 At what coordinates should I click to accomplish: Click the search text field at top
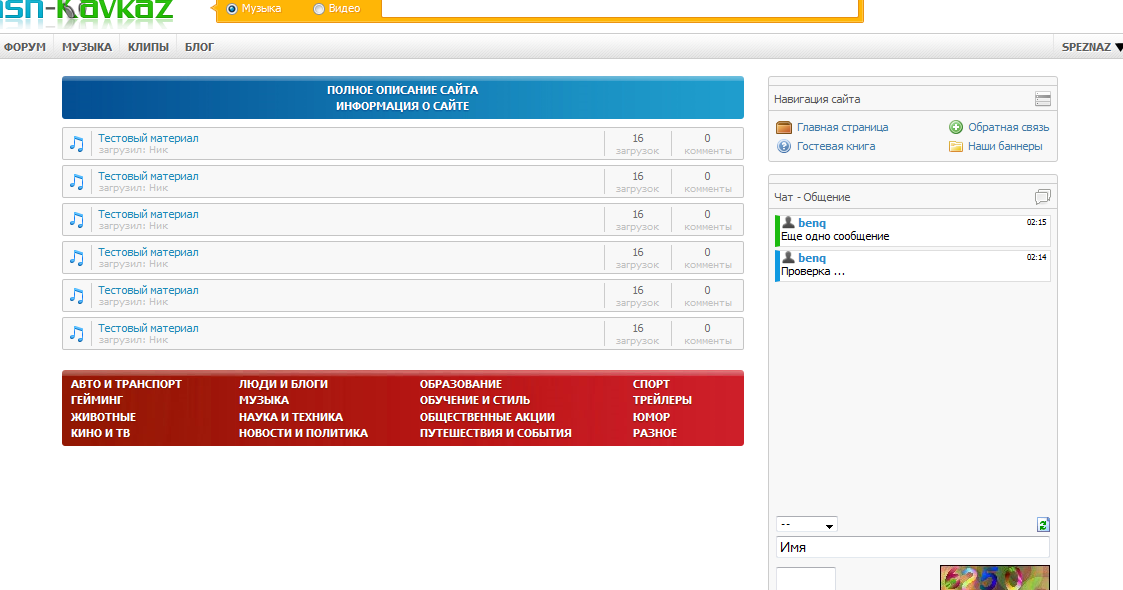coord(620,9)
